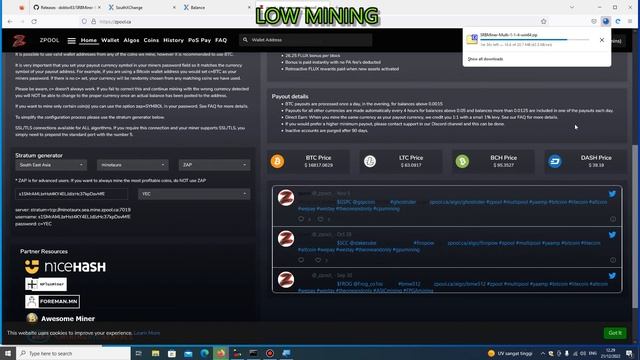The image size is (640, 360).
Task: Click the info icon on the $GSPC tweet
Action: coord(613,219)
